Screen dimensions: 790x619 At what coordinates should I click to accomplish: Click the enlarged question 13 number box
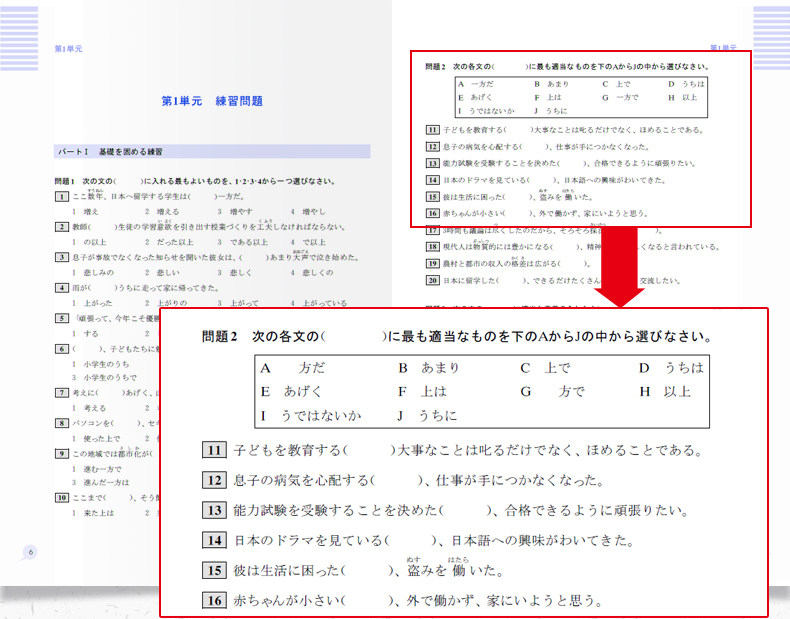pos(214,510)
